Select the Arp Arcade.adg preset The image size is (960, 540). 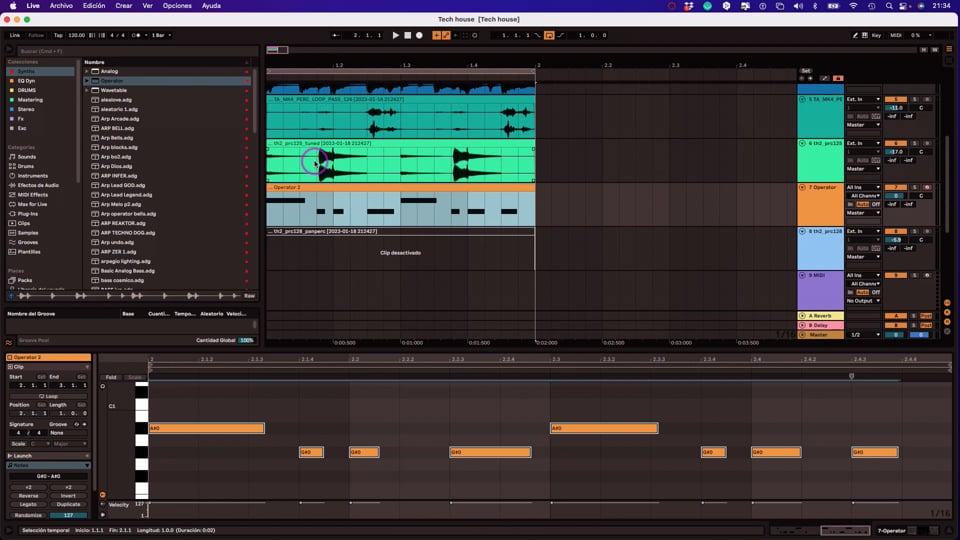pos(119,119)
